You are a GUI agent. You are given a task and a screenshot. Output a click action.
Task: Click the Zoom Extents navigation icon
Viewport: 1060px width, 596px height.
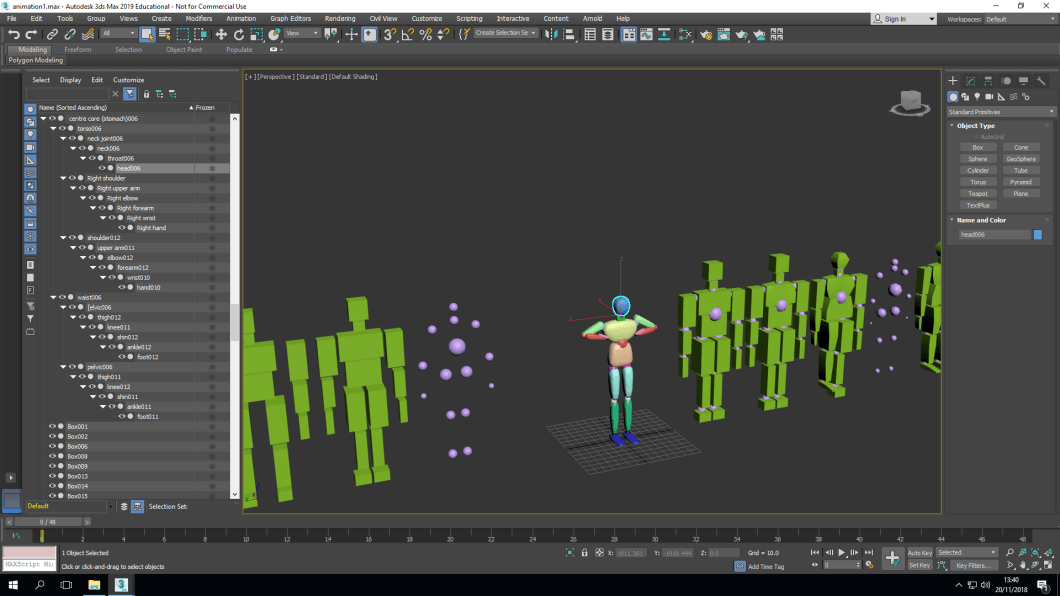click(x=1035, y=553)
